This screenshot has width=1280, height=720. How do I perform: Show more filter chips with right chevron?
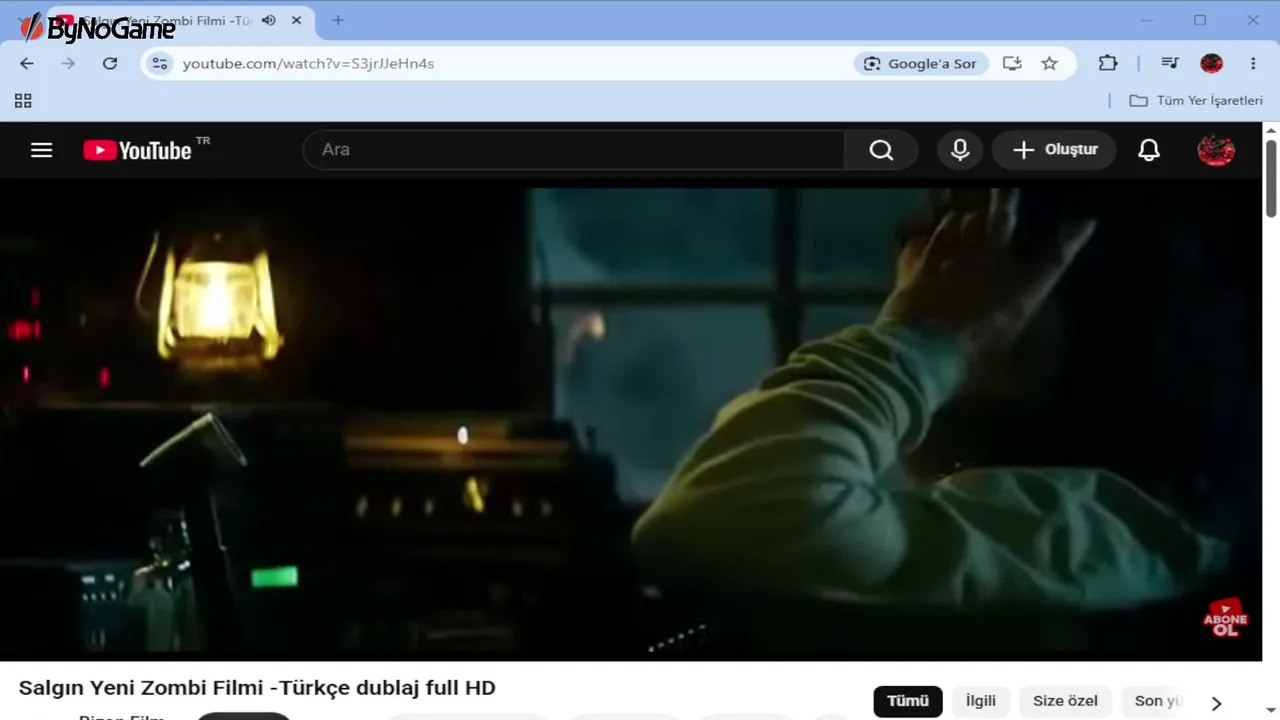click(x=1216, y=703)
